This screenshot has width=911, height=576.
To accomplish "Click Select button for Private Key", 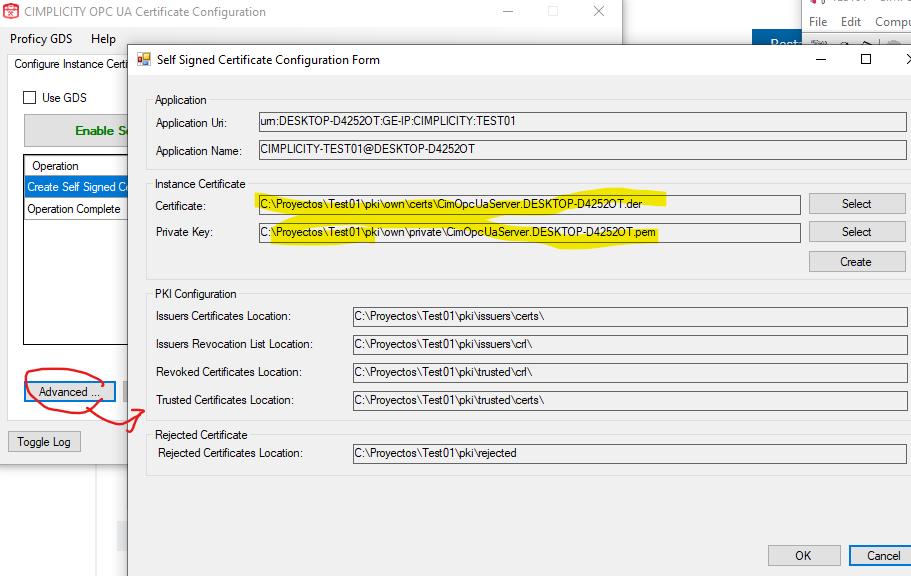I will point(857,232).
